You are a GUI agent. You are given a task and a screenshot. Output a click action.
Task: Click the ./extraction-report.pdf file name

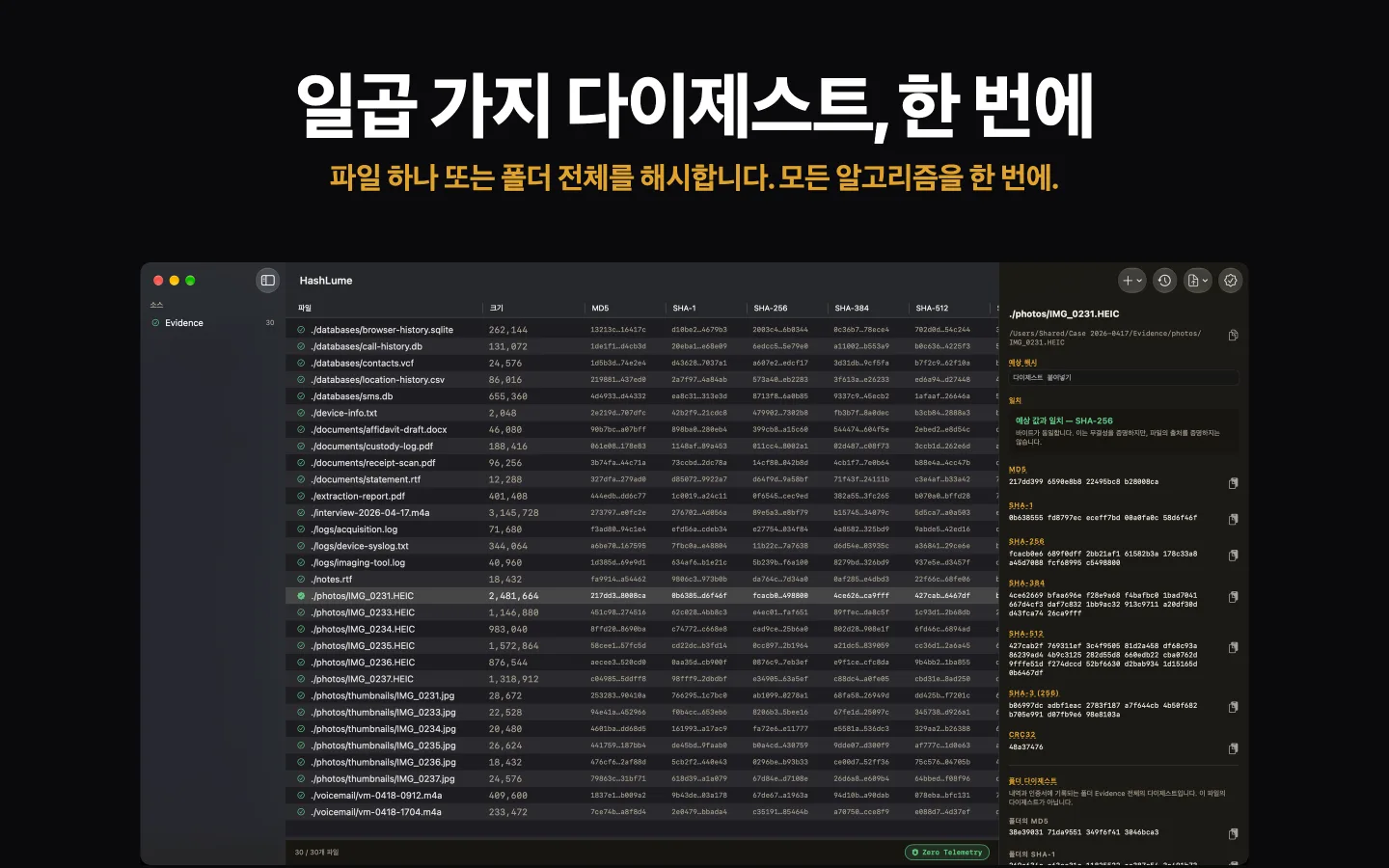[358, 497]
